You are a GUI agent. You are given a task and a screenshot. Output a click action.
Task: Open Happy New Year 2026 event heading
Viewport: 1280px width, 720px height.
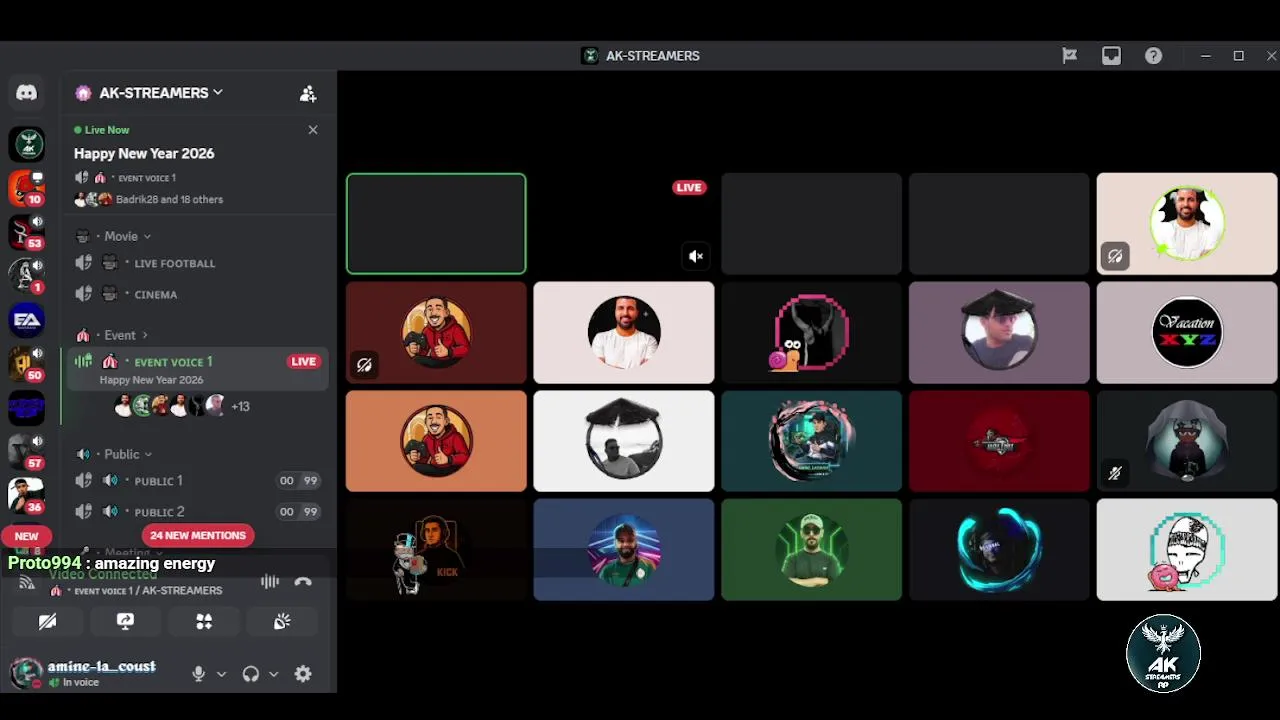[144, 153]
